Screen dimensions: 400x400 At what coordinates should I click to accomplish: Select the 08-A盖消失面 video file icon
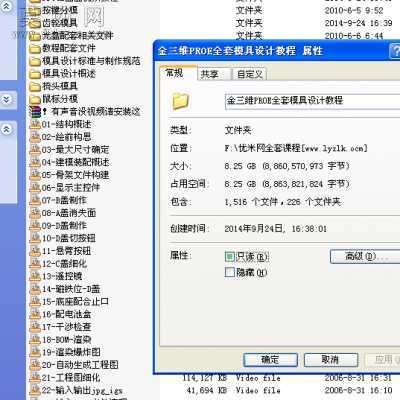(35, 213)
